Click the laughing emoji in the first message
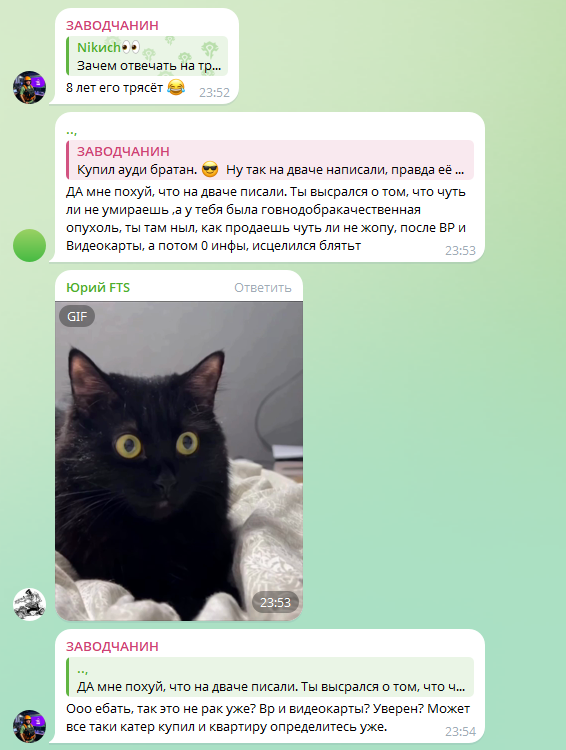The image size is (566, 750). pos(176,88)
